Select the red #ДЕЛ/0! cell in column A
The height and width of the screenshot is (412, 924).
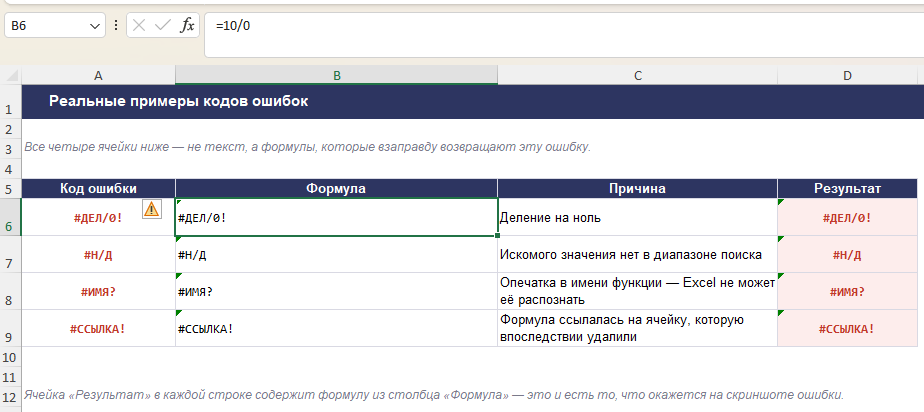(x=98, y=217)
